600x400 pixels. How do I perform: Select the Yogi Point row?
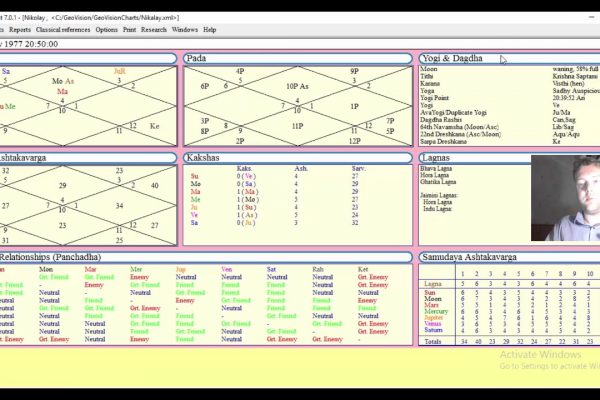click(x=436, y=97)
